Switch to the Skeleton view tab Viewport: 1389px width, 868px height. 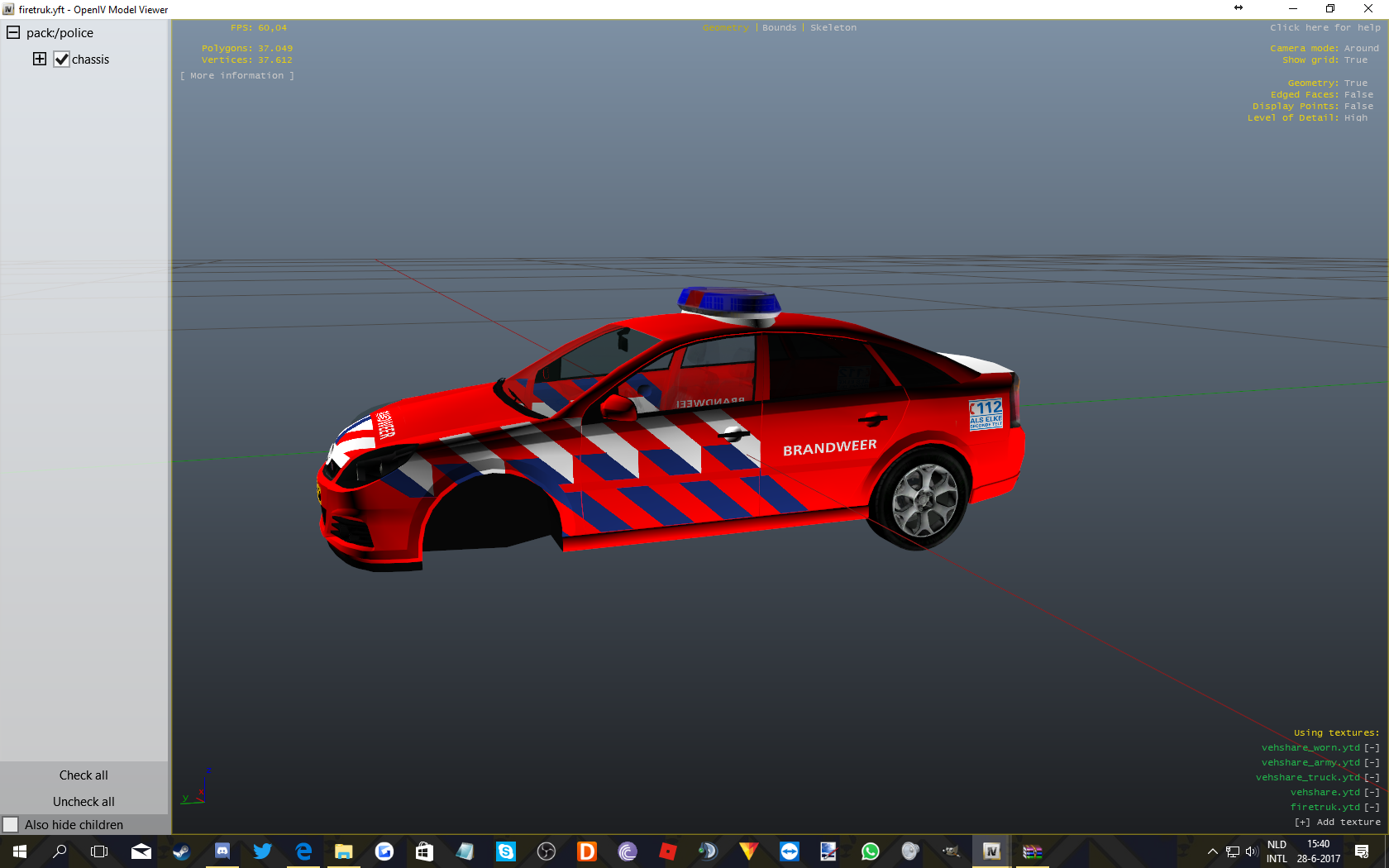pyautogui.click(x=833, y=27)
